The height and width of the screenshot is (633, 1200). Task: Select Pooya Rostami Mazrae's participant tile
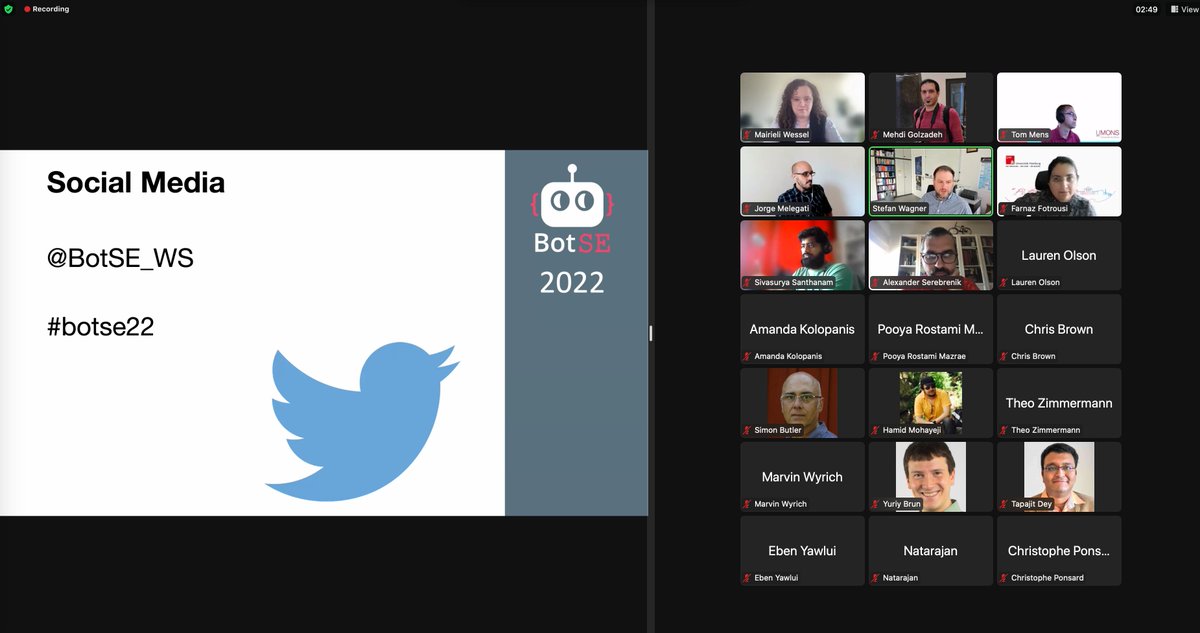931,329
